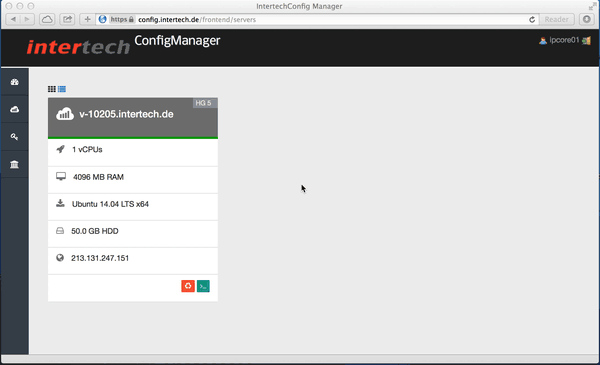600x365 pixels.
Task: Select the 1 vCPUs text
Action: (87, 150)
